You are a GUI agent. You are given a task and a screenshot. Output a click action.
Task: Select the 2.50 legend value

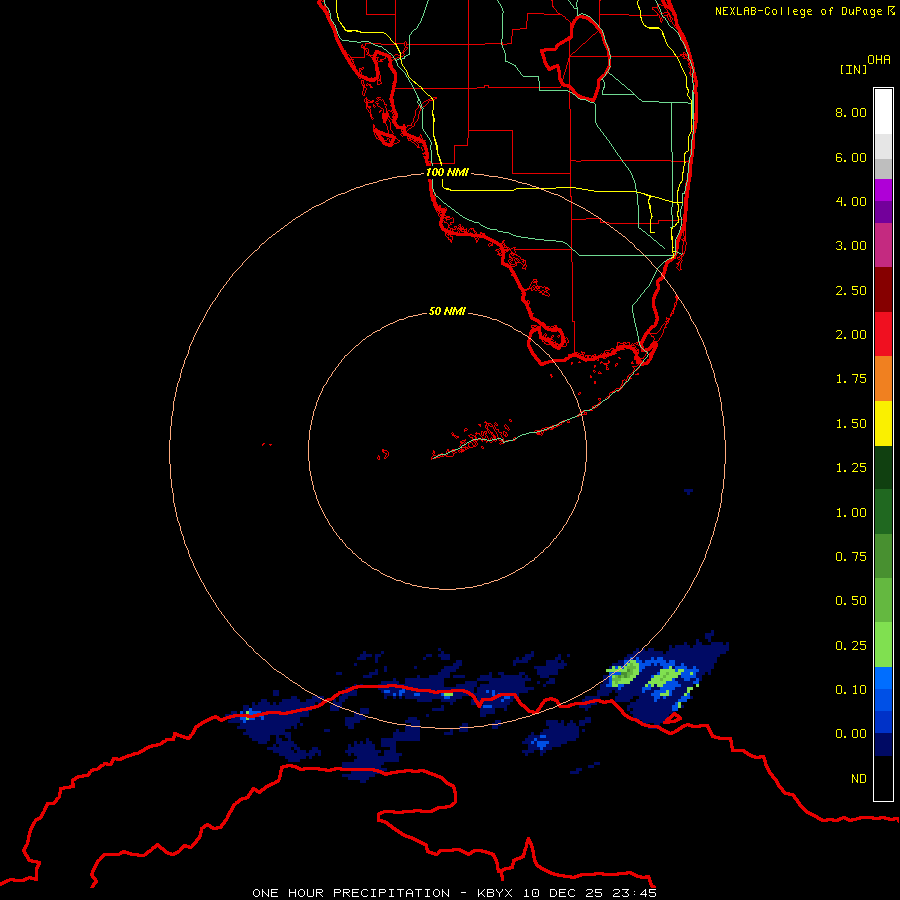coord(851,290)
